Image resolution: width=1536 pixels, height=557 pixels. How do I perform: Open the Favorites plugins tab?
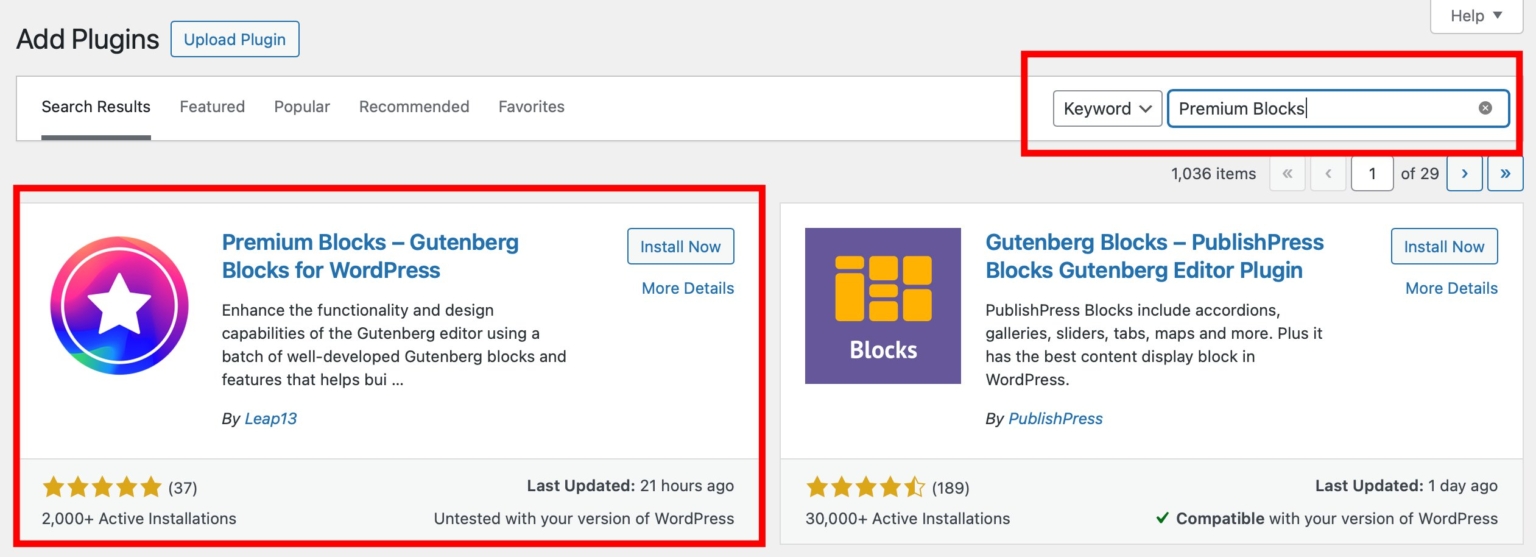[x=531, y=107]
